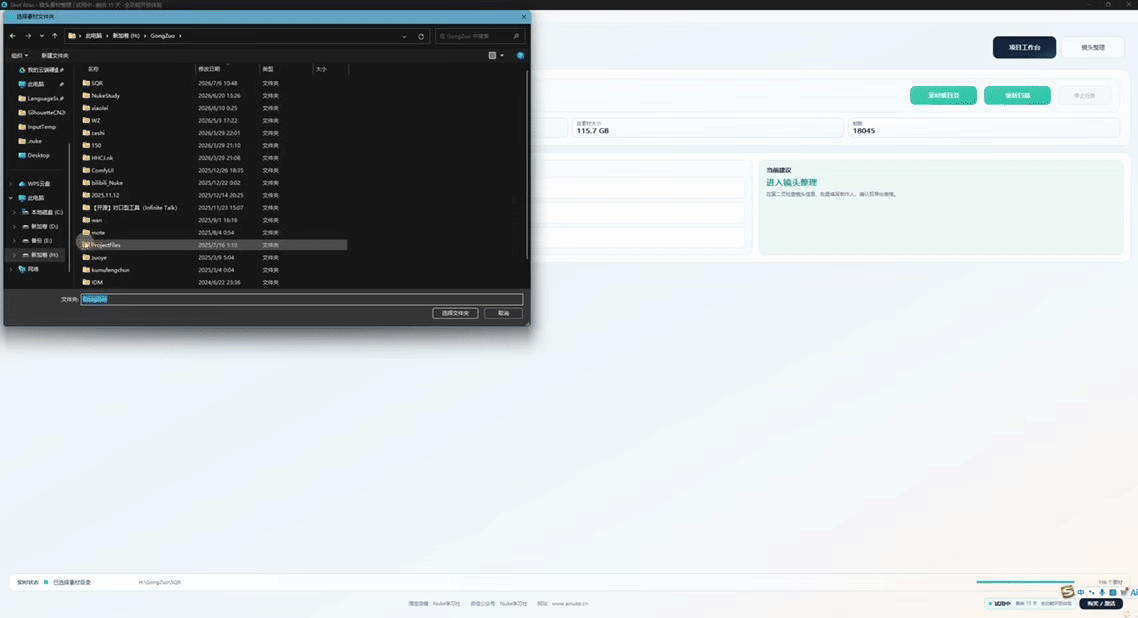Click the search magnifier icon
1138x618 pixels.
coord(516,36)
